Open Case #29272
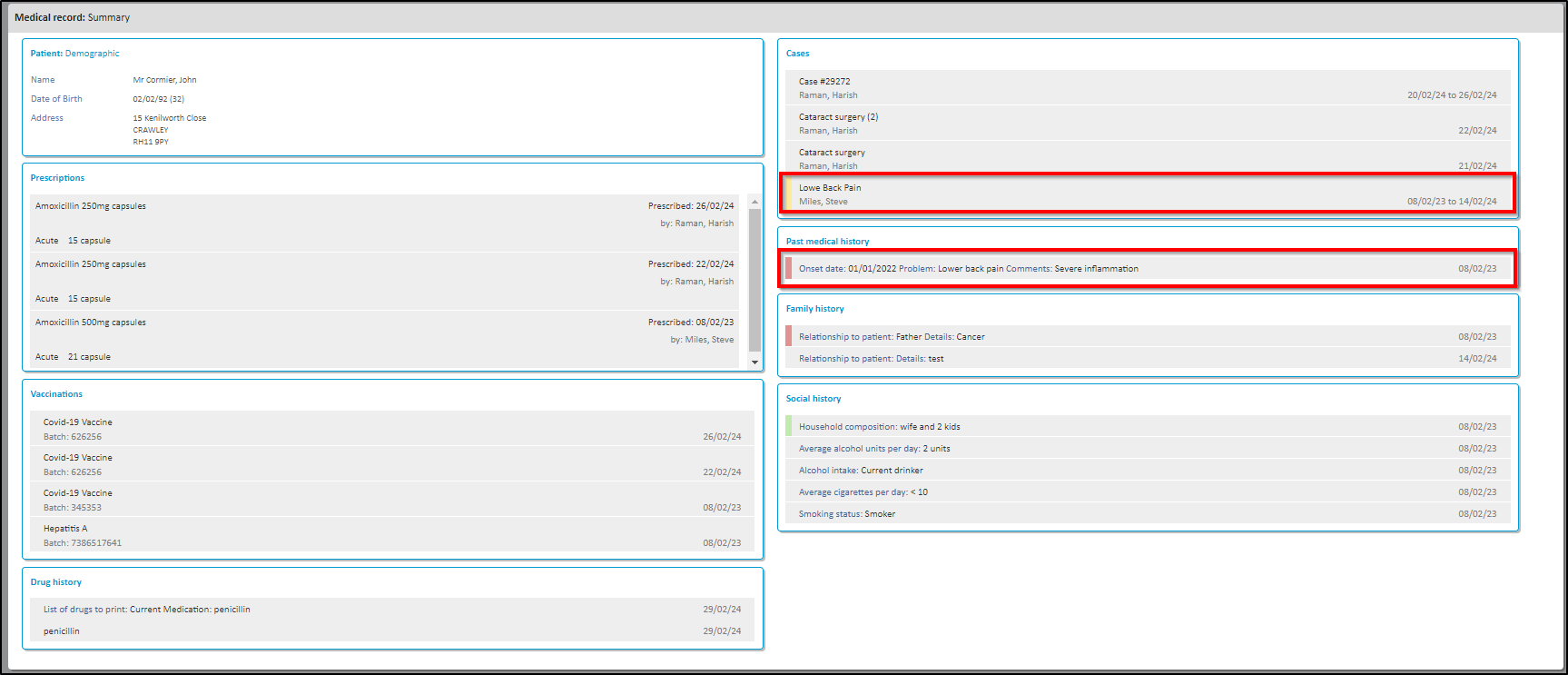This screenshot has width=1568, height=675. click(x=824, y=82)
